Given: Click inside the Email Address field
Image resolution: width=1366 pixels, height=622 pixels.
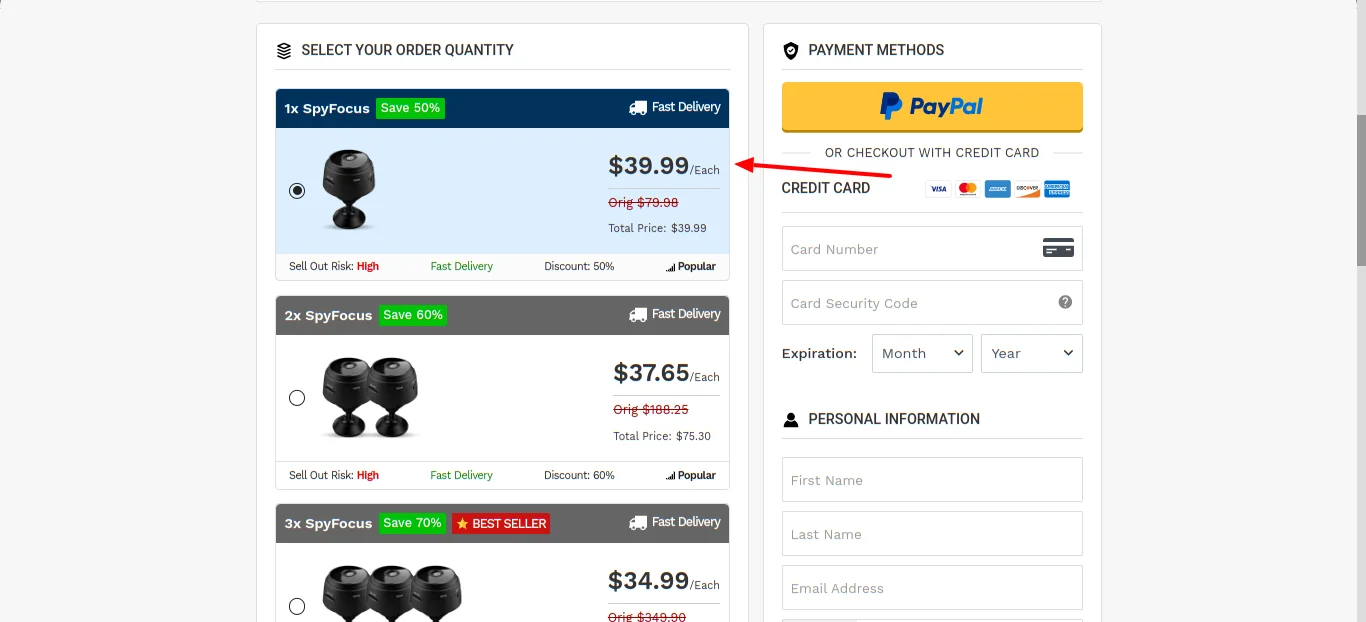Looking at the screenshot, I should (931, 587).
